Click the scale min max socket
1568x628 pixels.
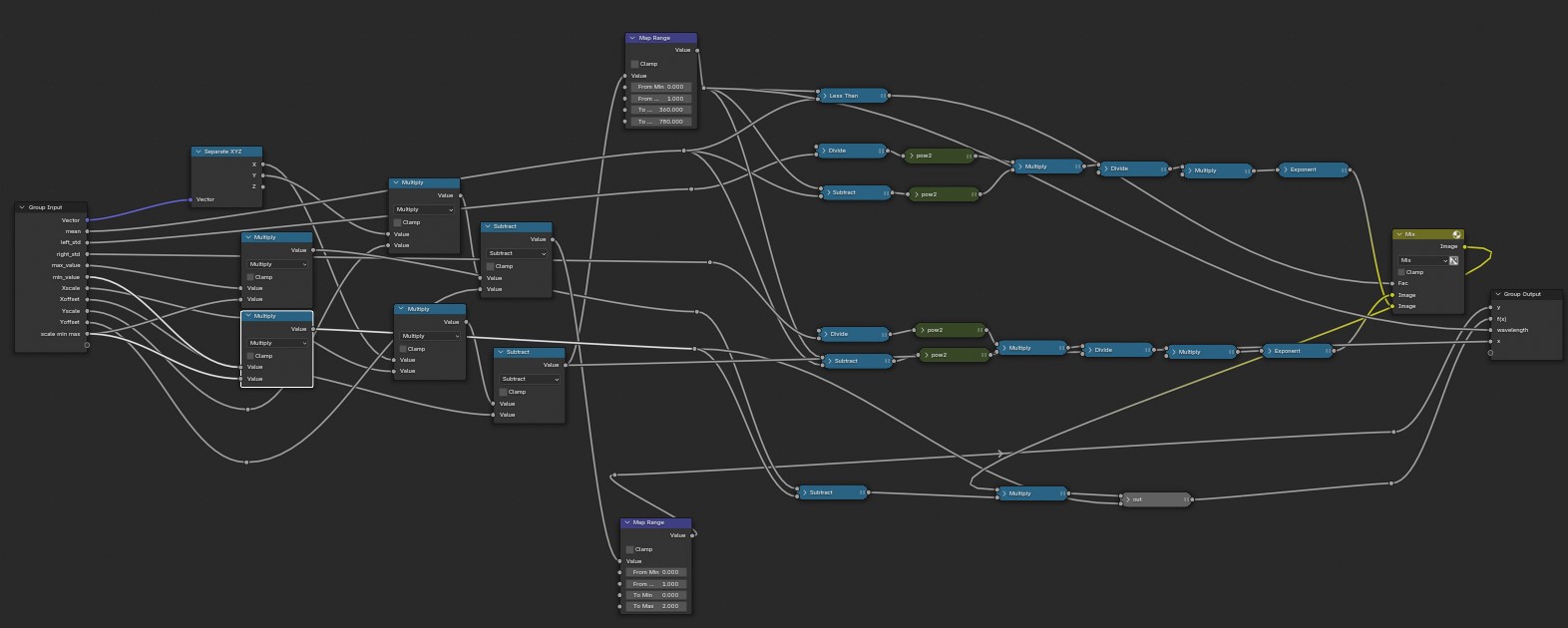(88, 334)
